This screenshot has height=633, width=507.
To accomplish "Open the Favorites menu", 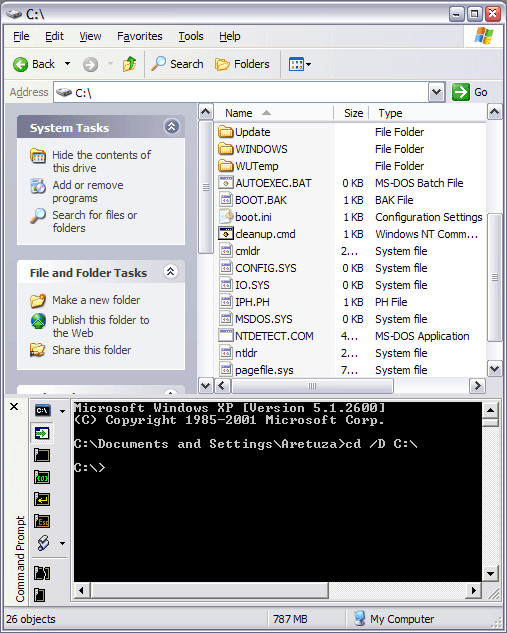I will 140,36.
